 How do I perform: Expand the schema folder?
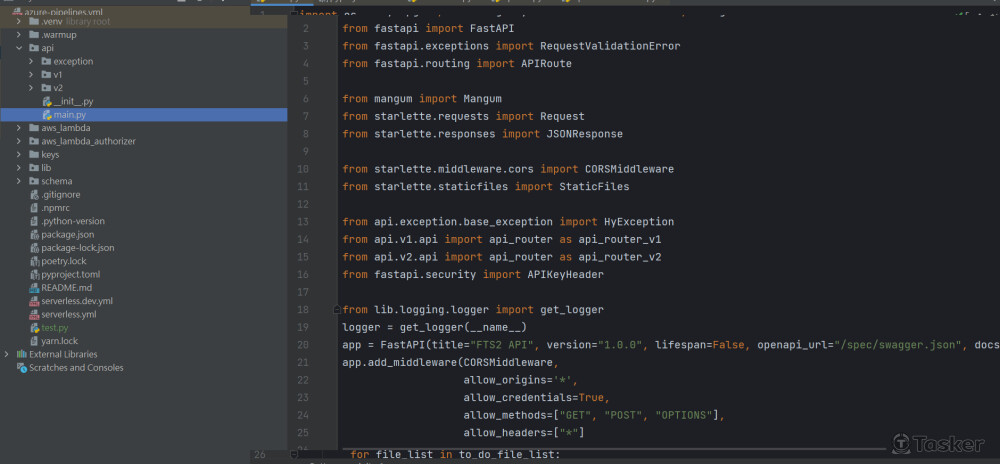19,181
